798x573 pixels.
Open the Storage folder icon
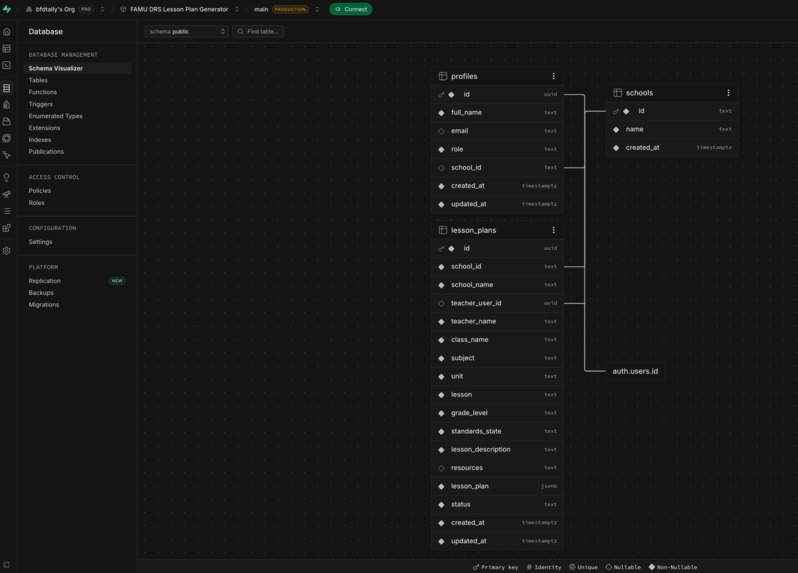[7, 122]
